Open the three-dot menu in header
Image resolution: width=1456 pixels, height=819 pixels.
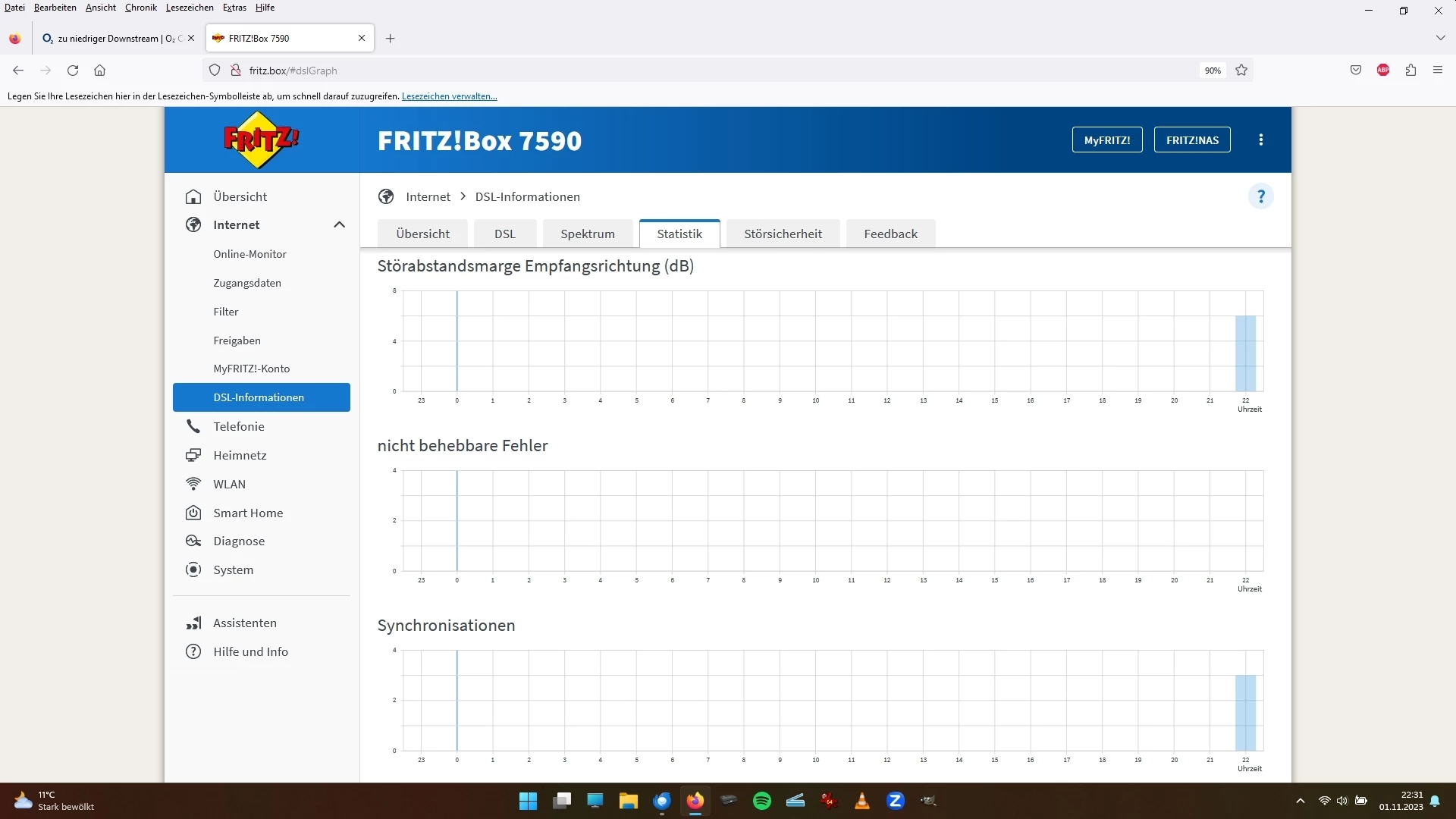click(1260, 140)
